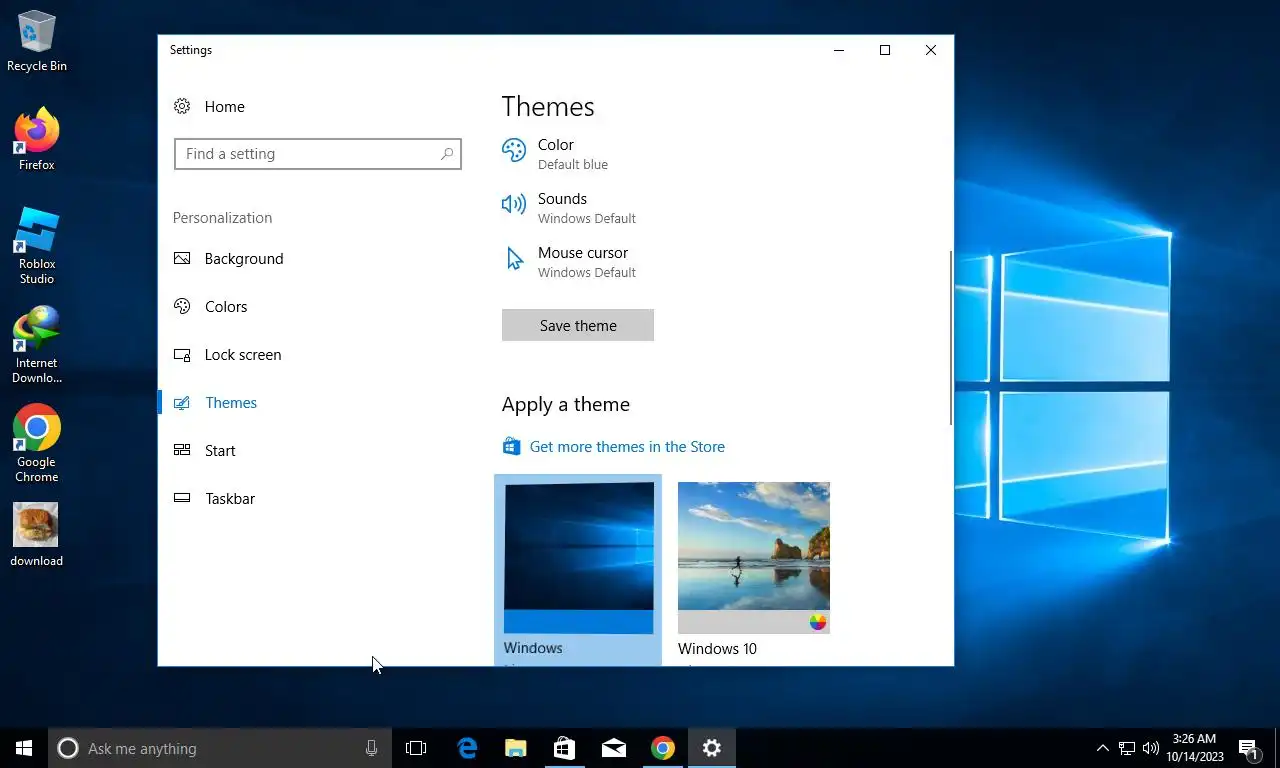The image size is (1280, 768).
Task: Open Windows Start menu button
Action: pyautogui.click(x=24, y=748)
